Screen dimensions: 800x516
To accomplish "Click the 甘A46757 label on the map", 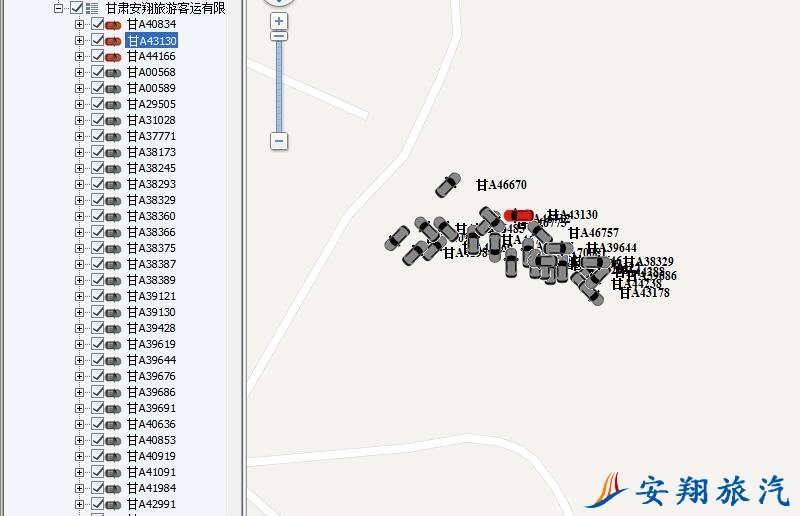I will pyautogui.click(x=594, y=233).
